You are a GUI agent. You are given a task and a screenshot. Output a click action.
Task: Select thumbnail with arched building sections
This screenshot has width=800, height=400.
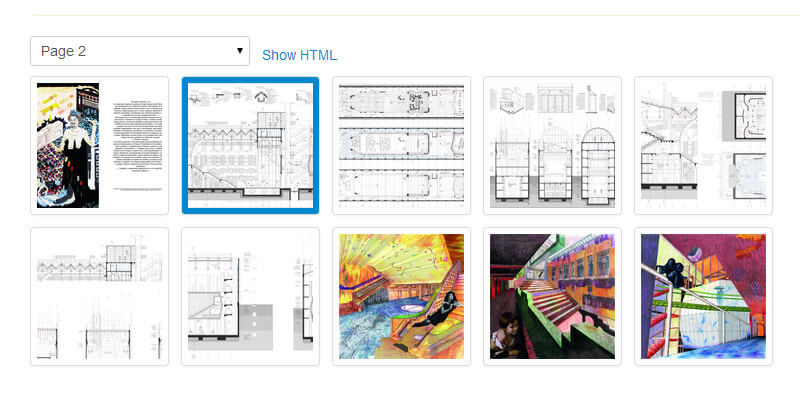click(x=552, y=145)
